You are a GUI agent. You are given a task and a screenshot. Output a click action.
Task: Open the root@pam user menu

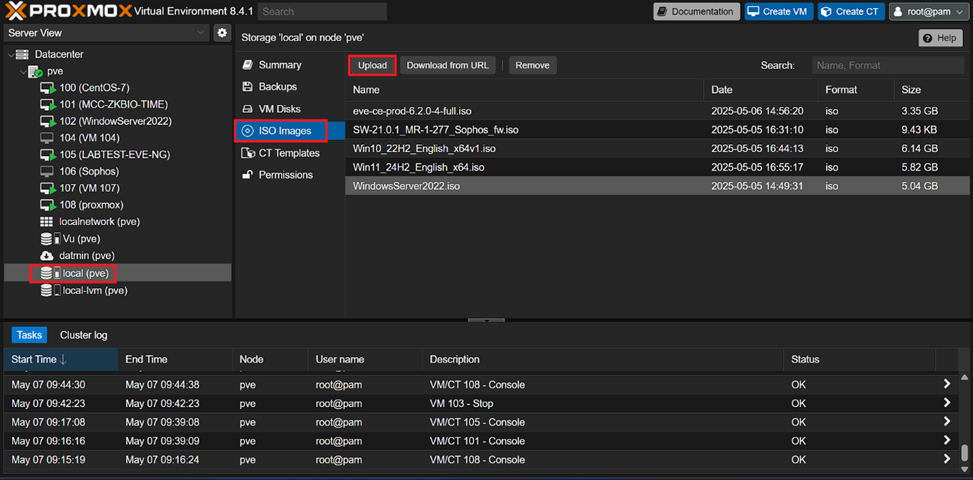pos(927,12)
